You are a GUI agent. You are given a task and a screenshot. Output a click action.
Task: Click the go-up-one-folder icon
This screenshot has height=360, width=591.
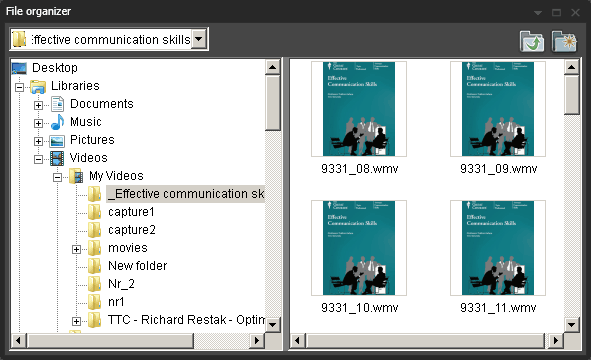coord(532,41)
